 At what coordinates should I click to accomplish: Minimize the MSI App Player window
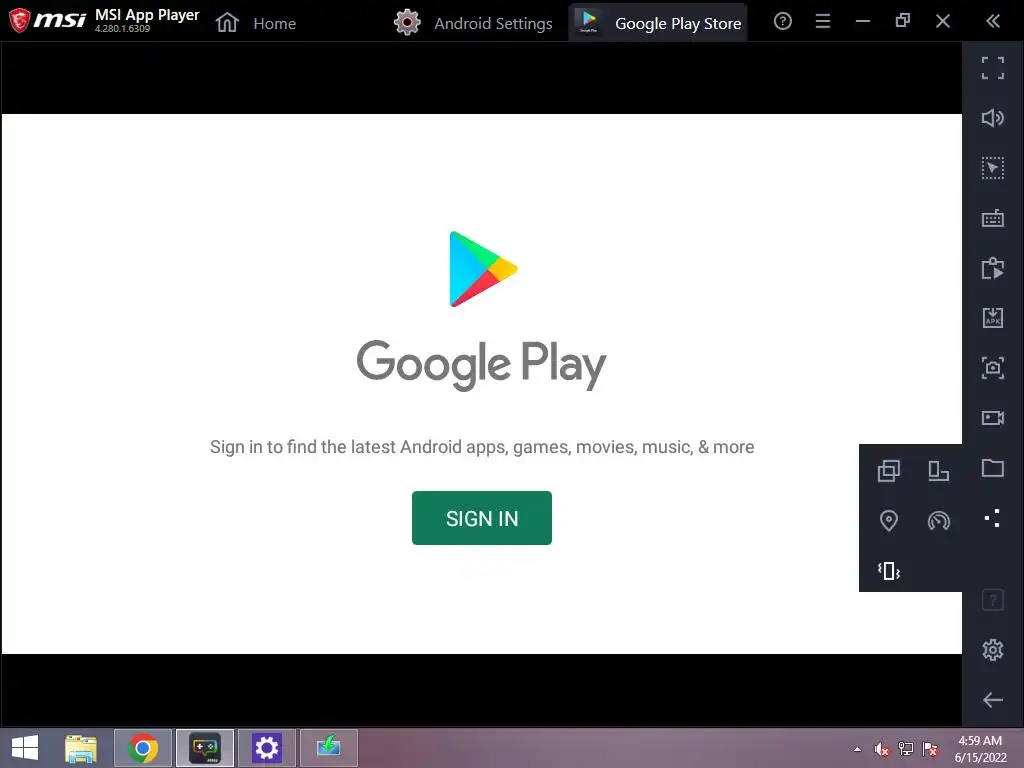pyautogui.click(x=863, y=22)
